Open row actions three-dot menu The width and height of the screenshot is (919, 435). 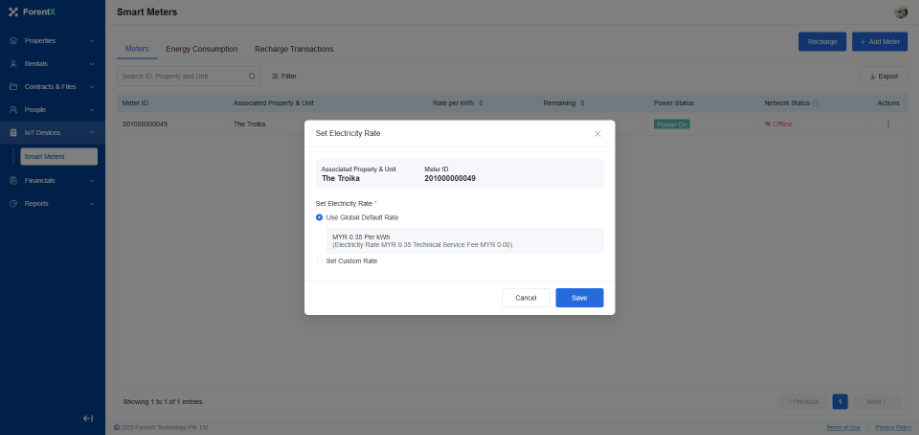(x=888, y=124)
